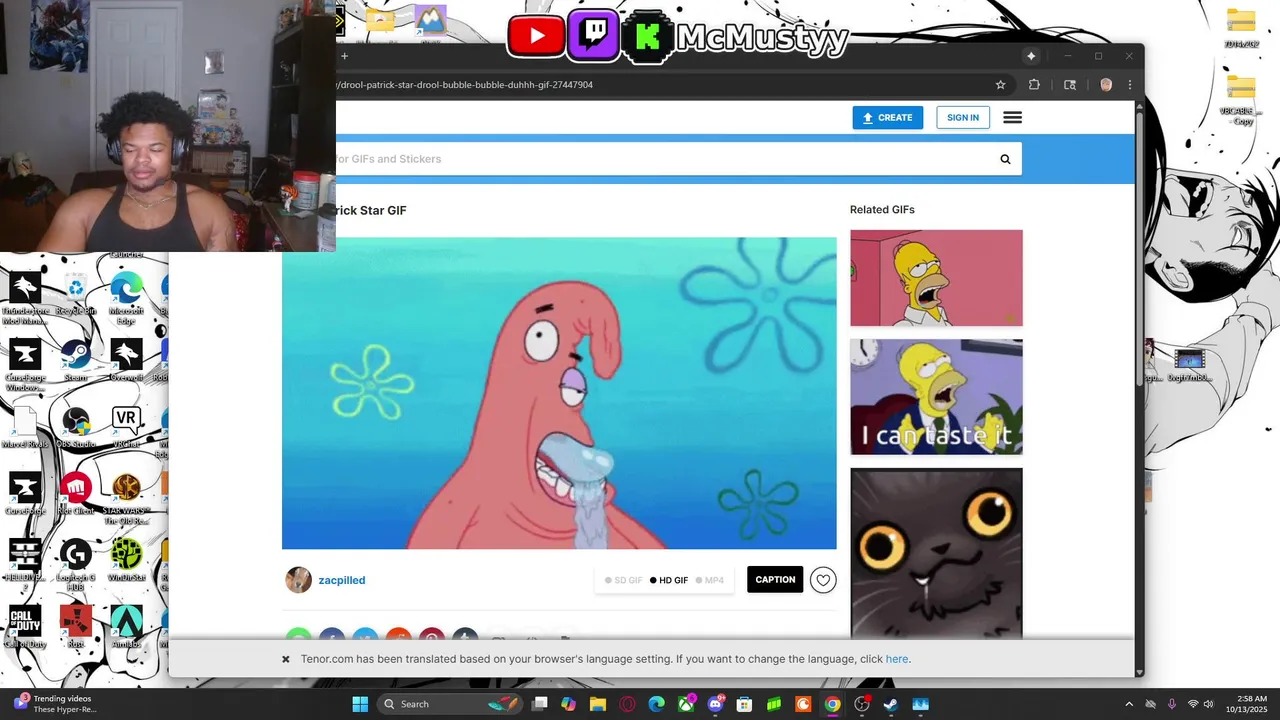The height and width of the screenshot is (720, 1280).
Task: Open Riot Client desktop shortcut
Action: (76, 494)
